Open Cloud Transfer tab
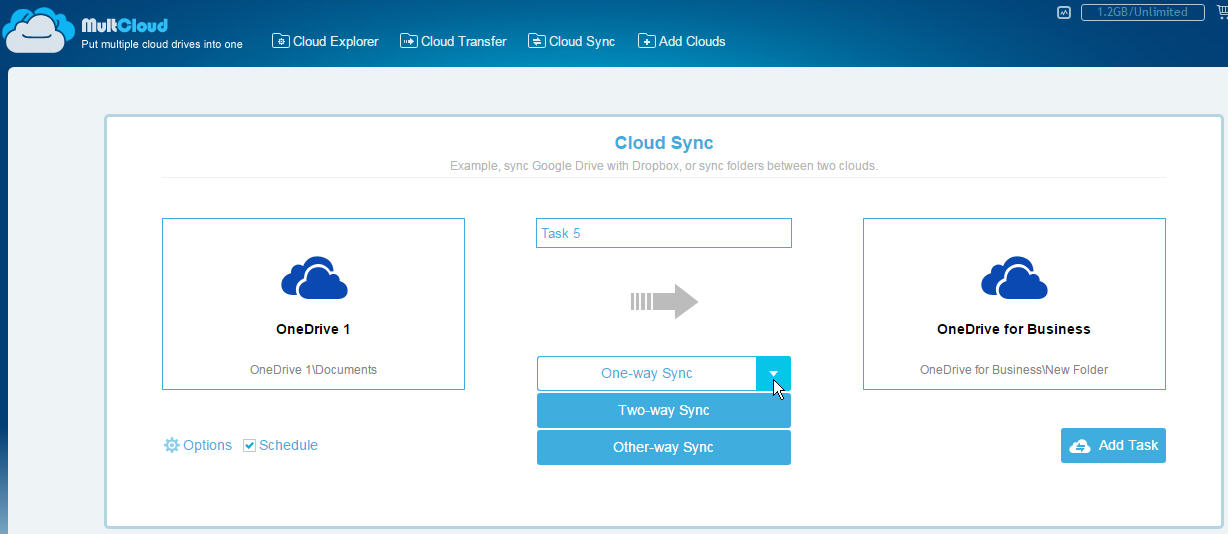1228x534 pixels. (x=453, y=41)
